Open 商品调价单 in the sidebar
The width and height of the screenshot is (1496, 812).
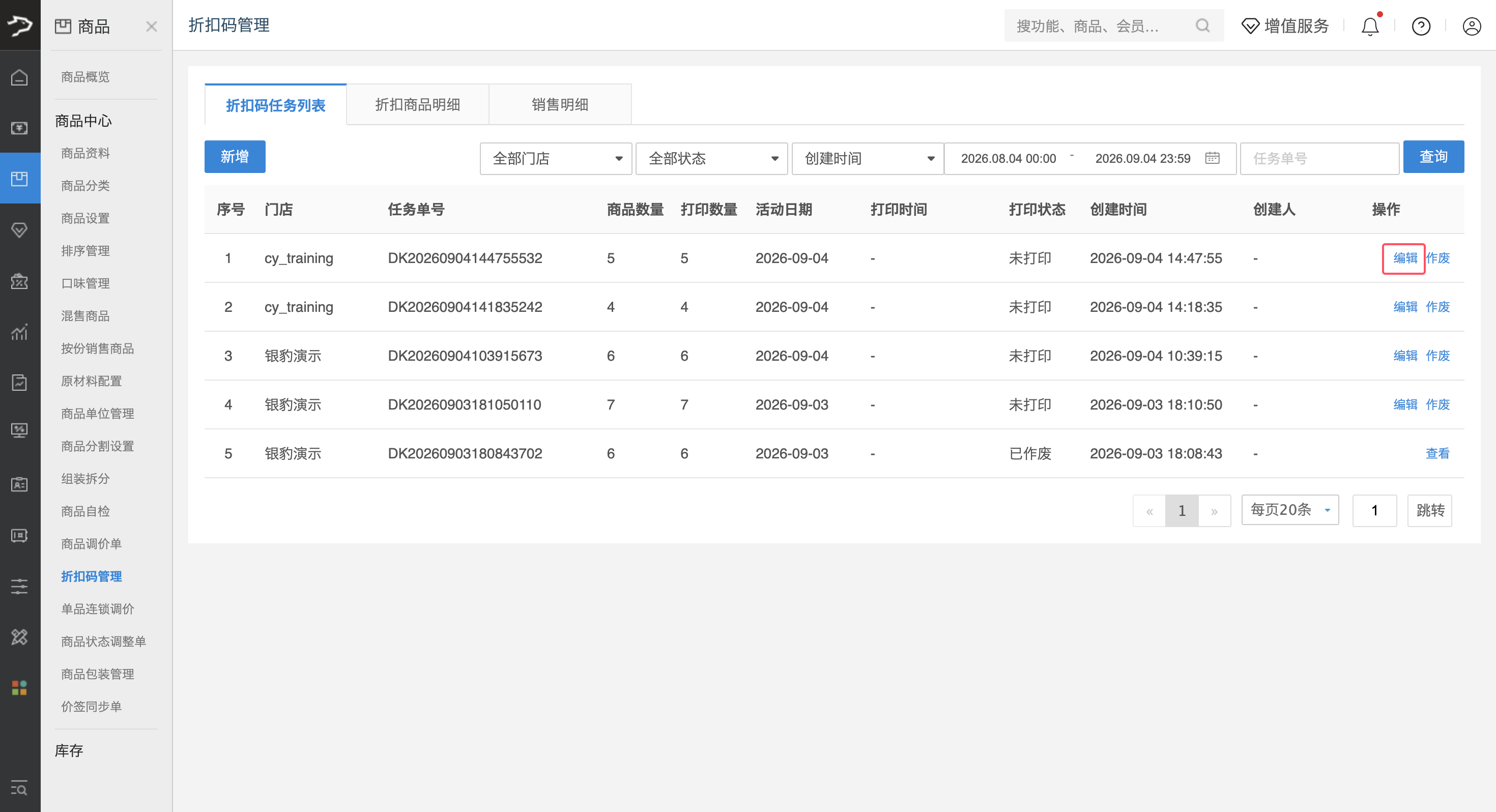91,544
